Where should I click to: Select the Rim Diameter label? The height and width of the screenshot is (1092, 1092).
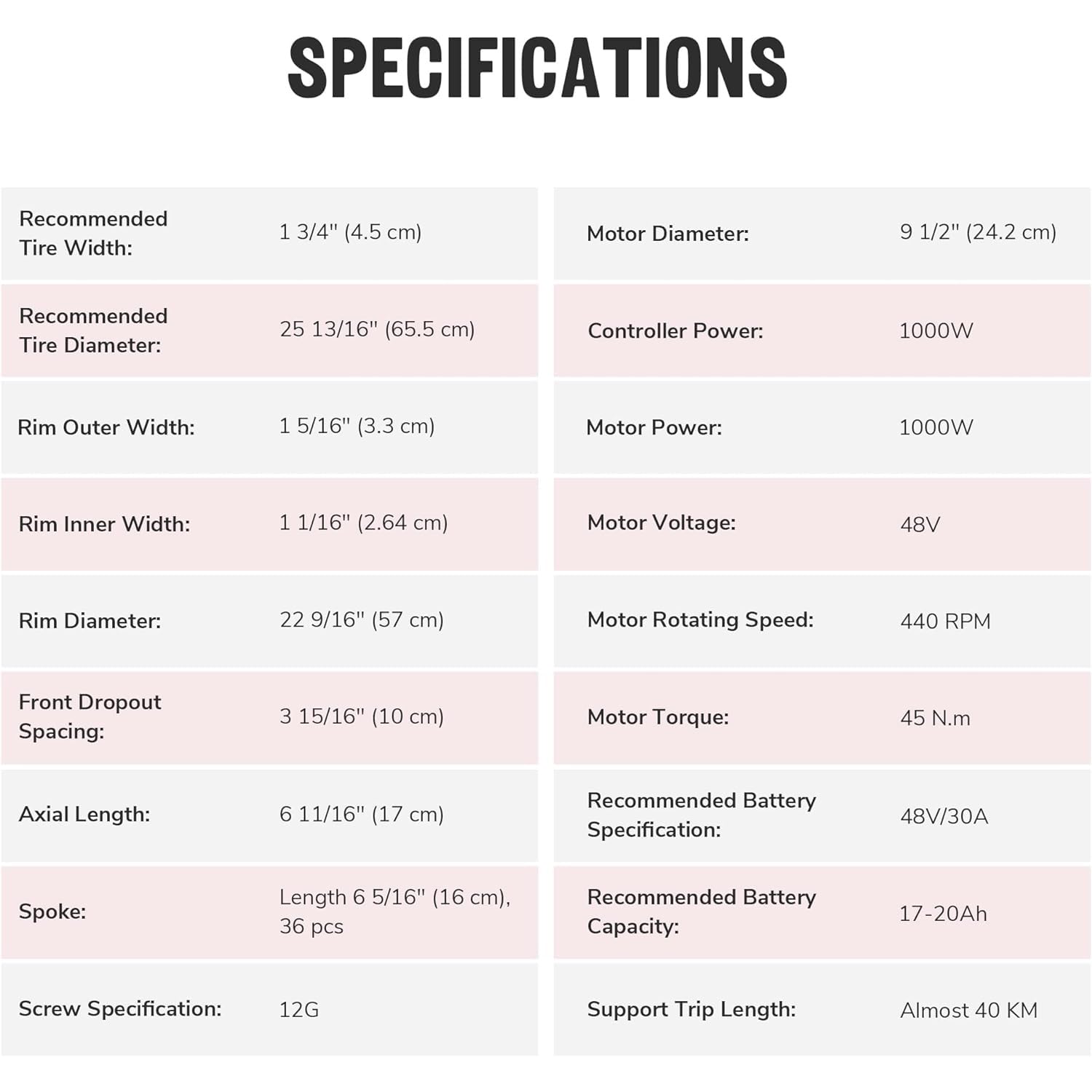coord(90,621)
